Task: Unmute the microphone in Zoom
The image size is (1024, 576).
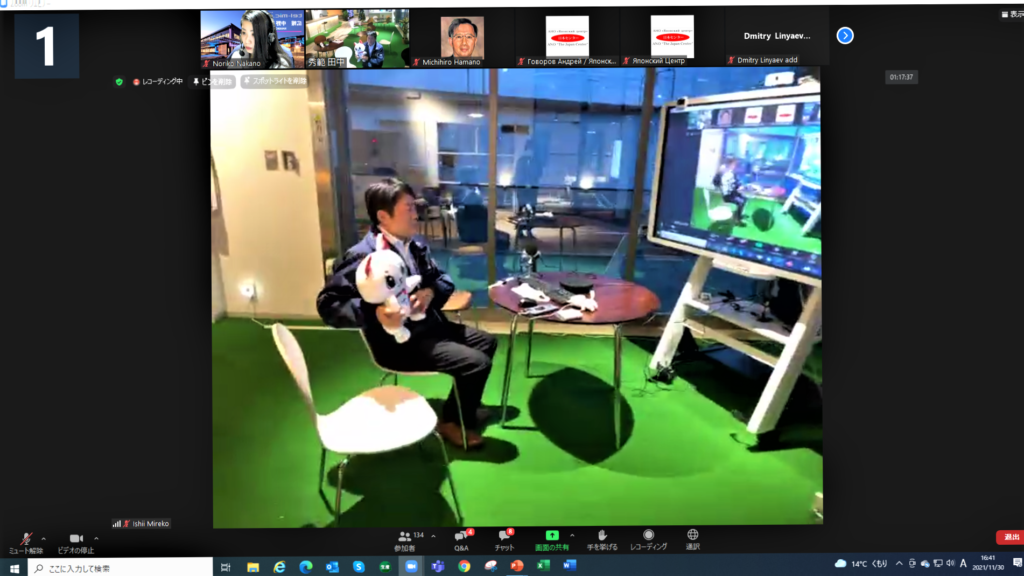Action: pyautogui.click(x=25, y=543)
